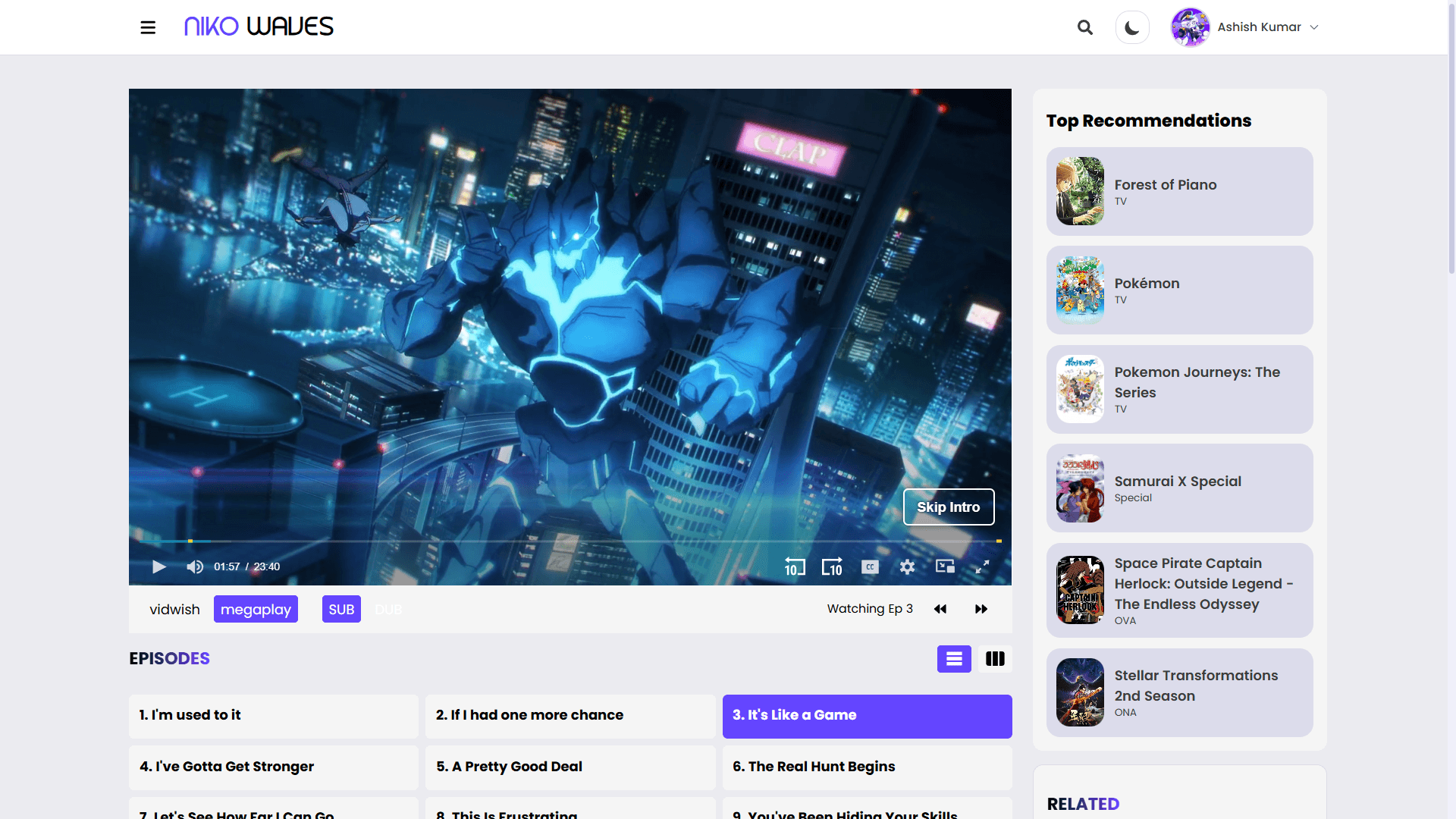Image resolution: width=1456 pixels, height=819 pixels.
Task: Click Skip Intro button
Action: pos(949,507)
